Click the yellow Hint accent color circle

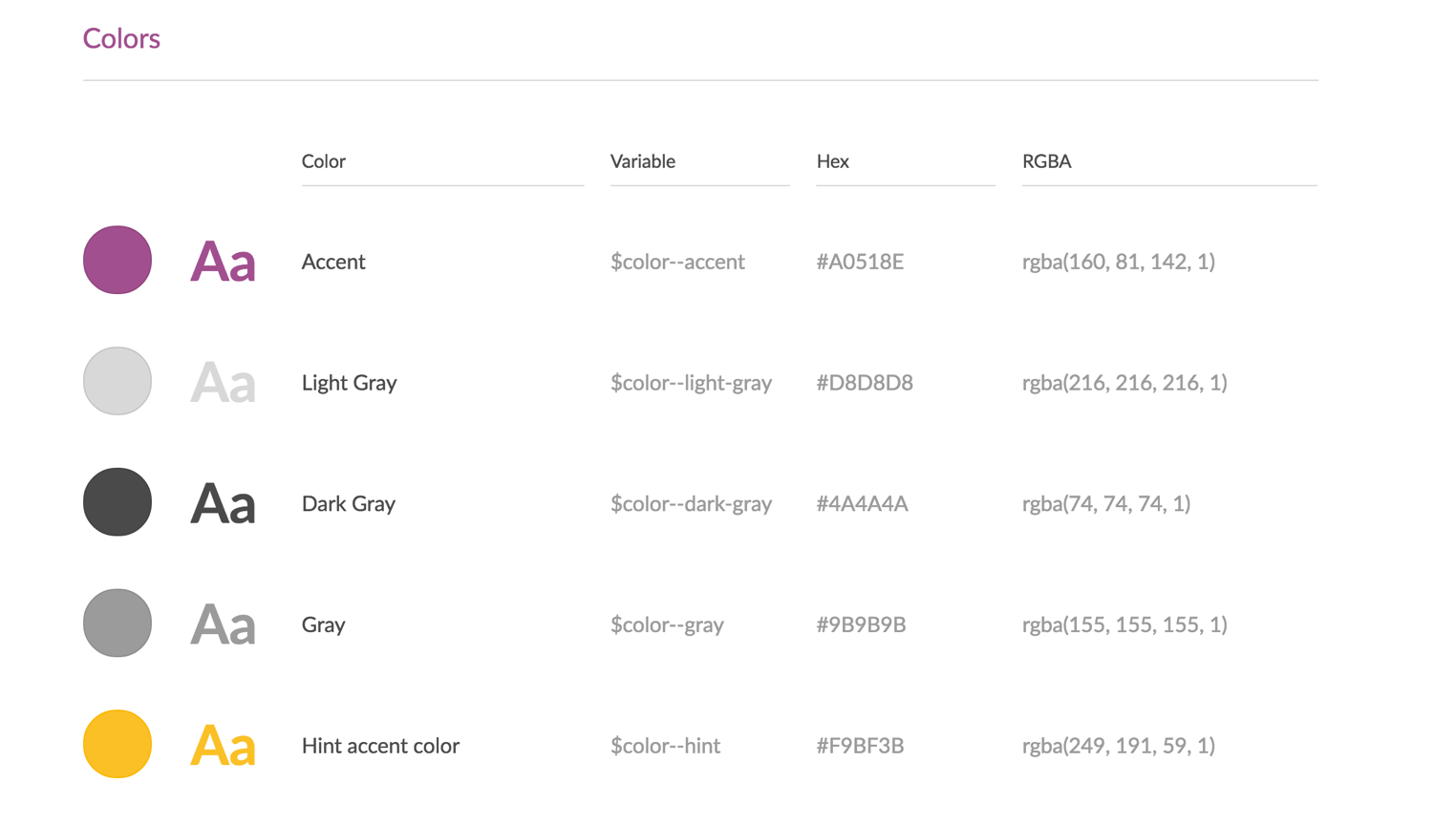click(118, 744)
